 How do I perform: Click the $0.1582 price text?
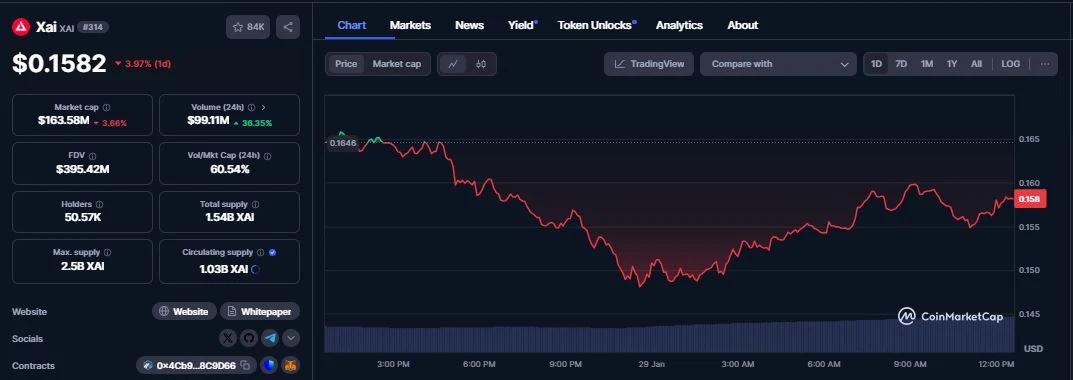coord(60,64)
